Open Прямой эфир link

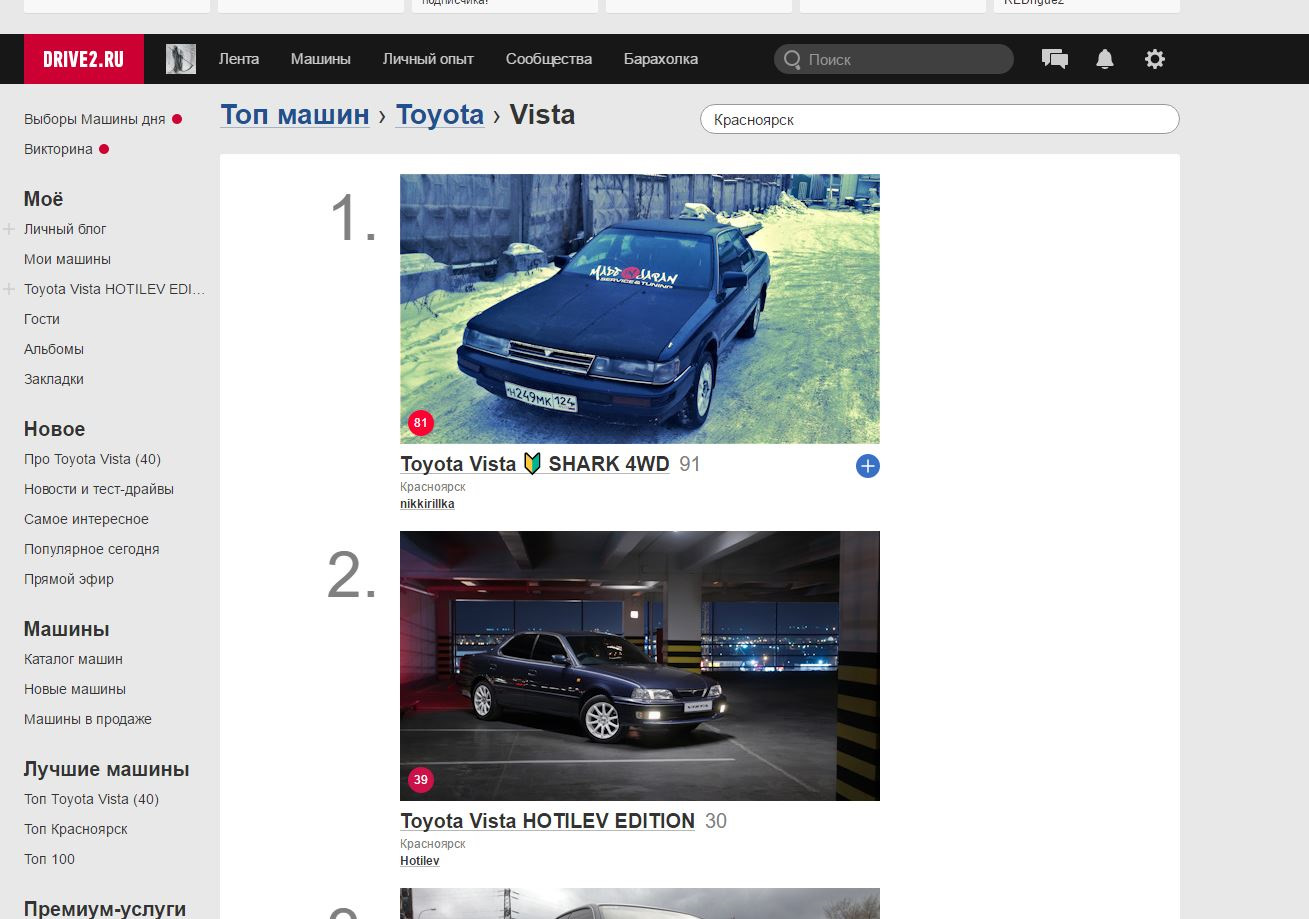(69, 579)
